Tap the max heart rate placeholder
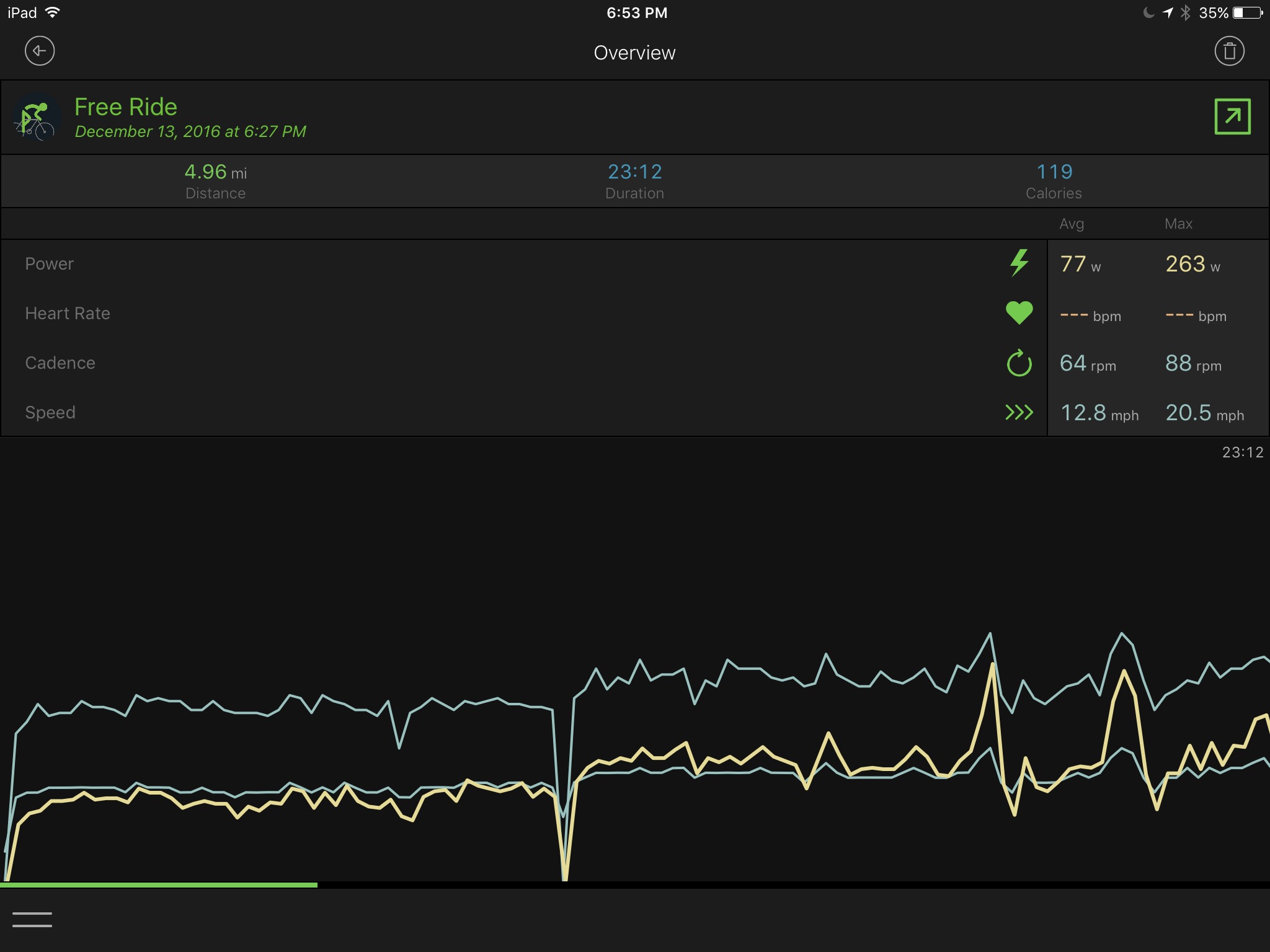Viewport: 1270px width, 952px height. point(1196,315)
